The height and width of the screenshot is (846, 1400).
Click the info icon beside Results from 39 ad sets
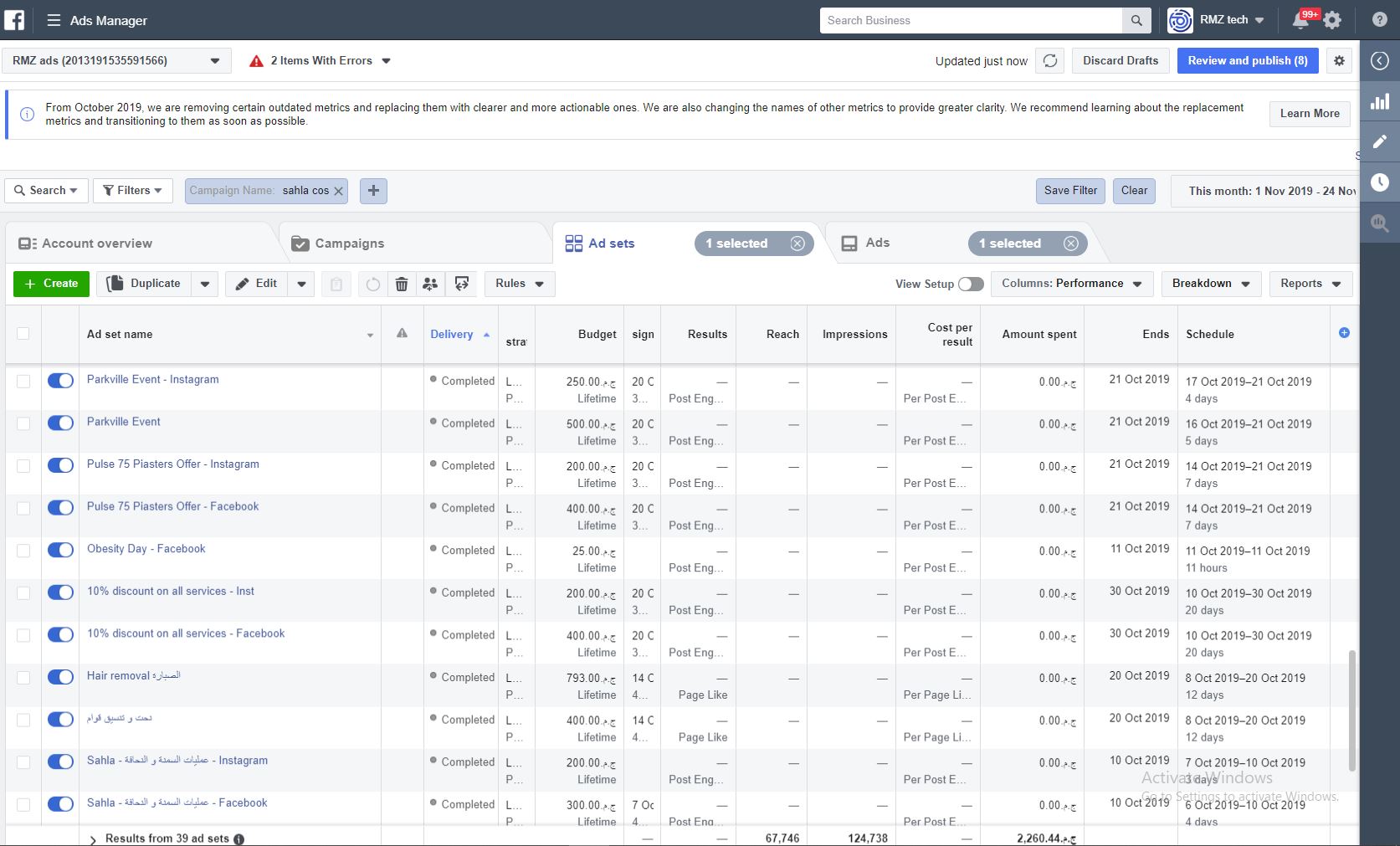pyautogui.click(x=239, y=838)
